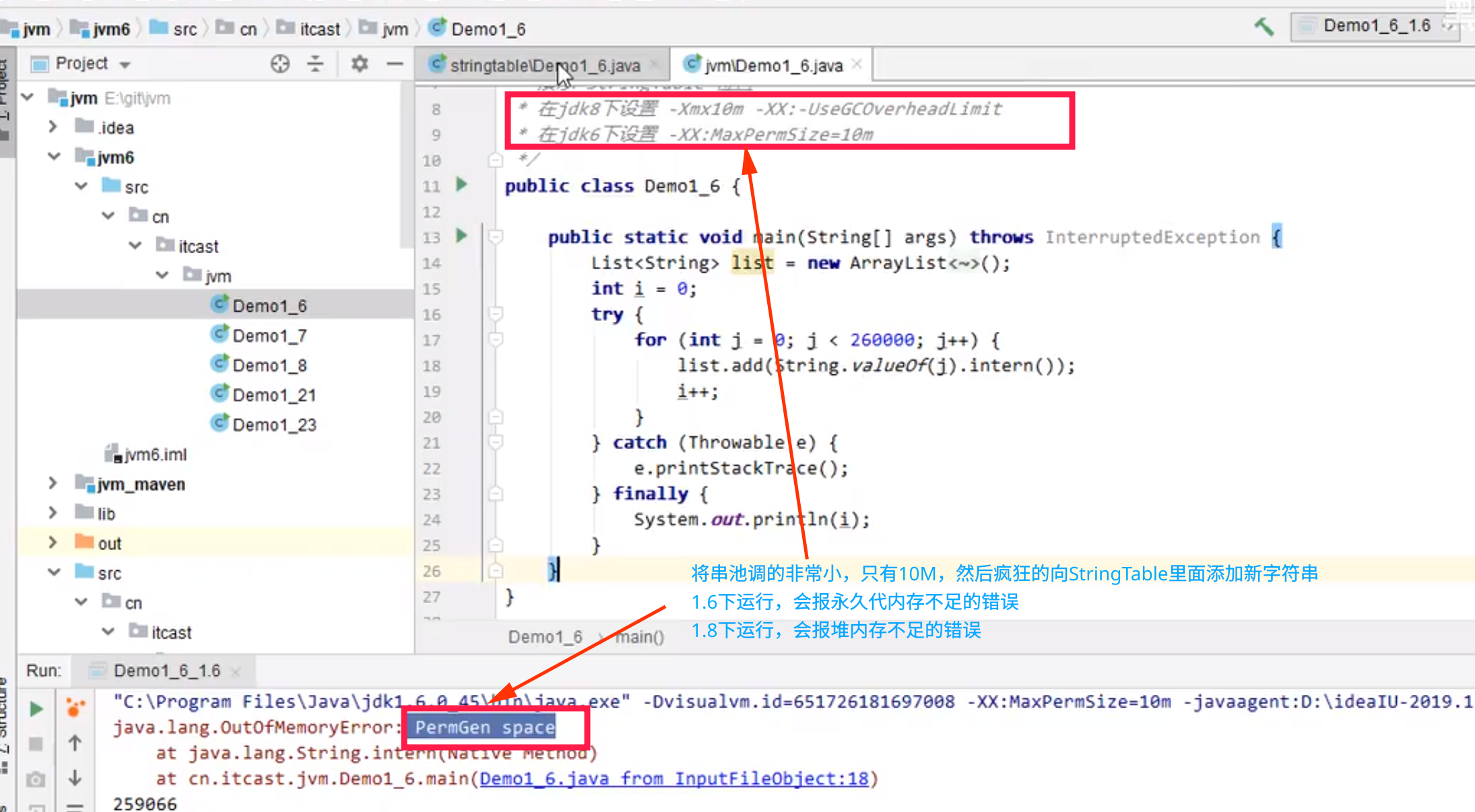Expand the jvm_maven node
Viewport: 1475px width, 812px height.
(x=53, y=483)
